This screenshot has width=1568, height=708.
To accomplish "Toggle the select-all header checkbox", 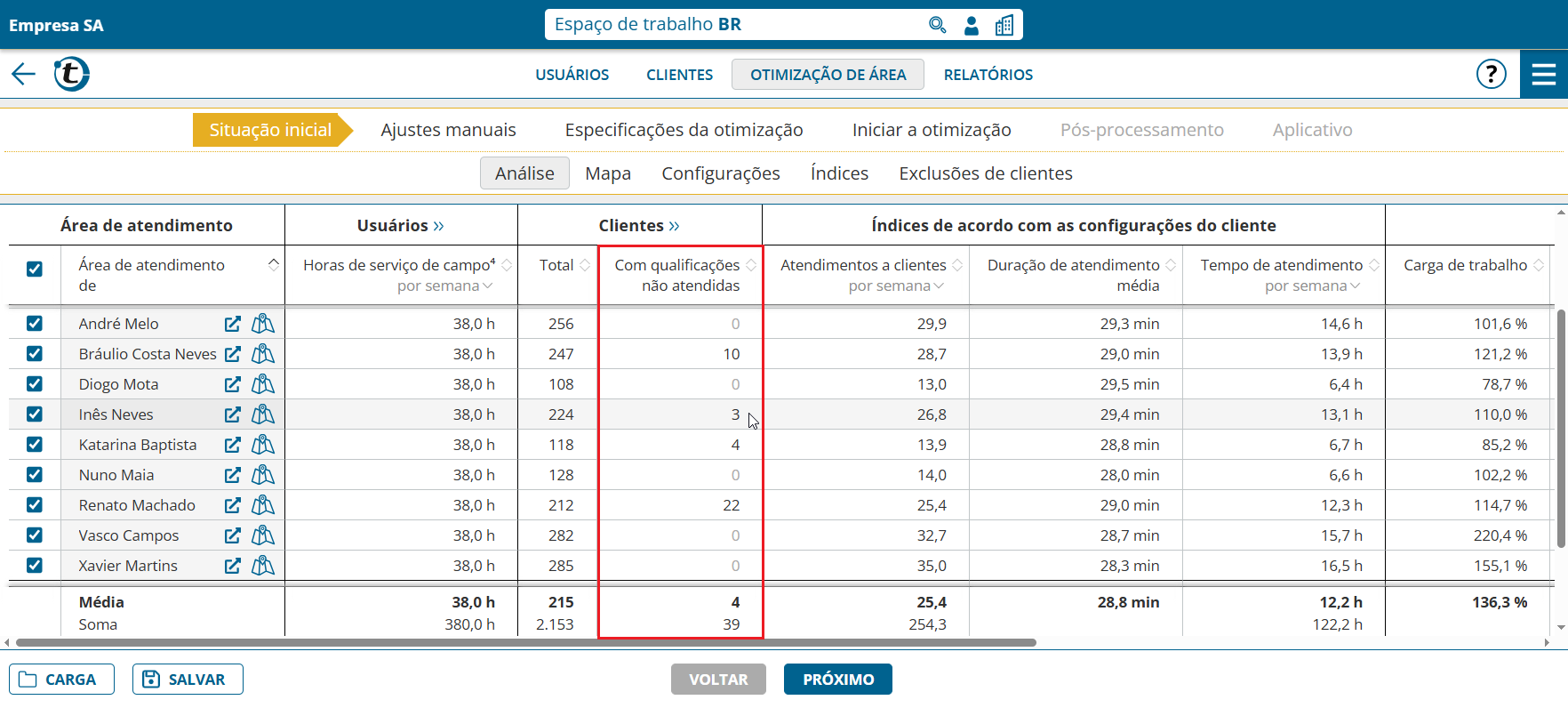I will click(35, 269).
